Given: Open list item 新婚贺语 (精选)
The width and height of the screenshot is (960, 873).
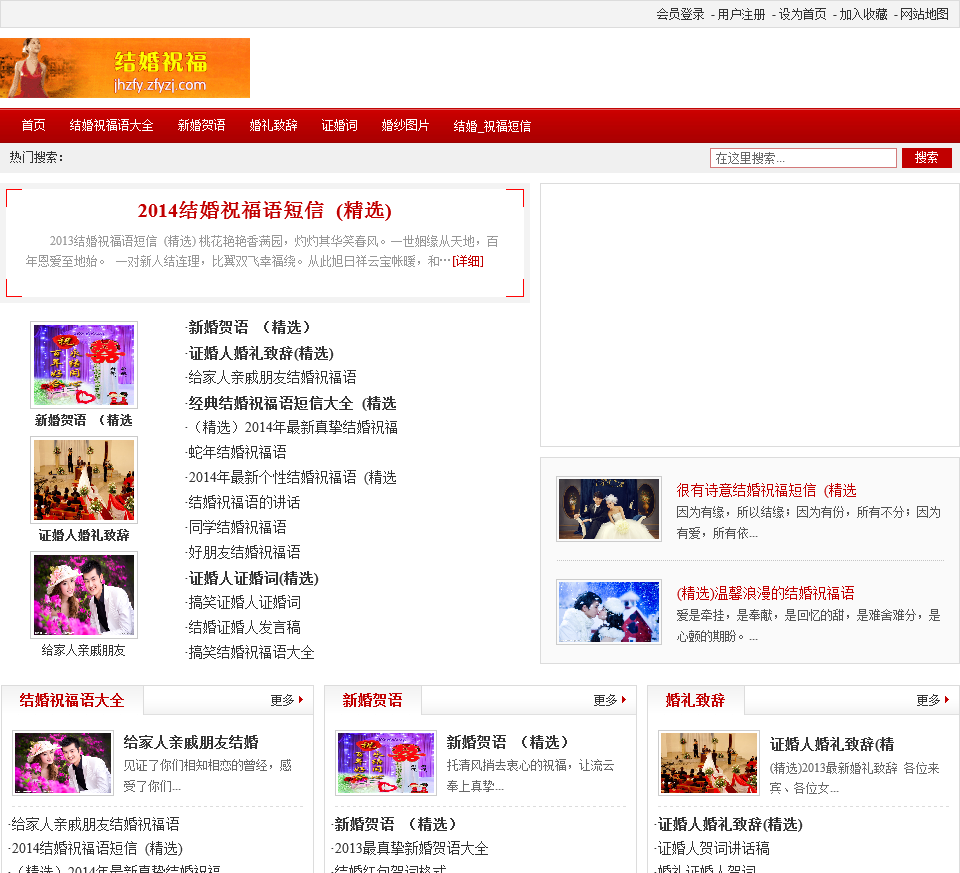Looking at the screenshot, I should (x=249, y=328).
